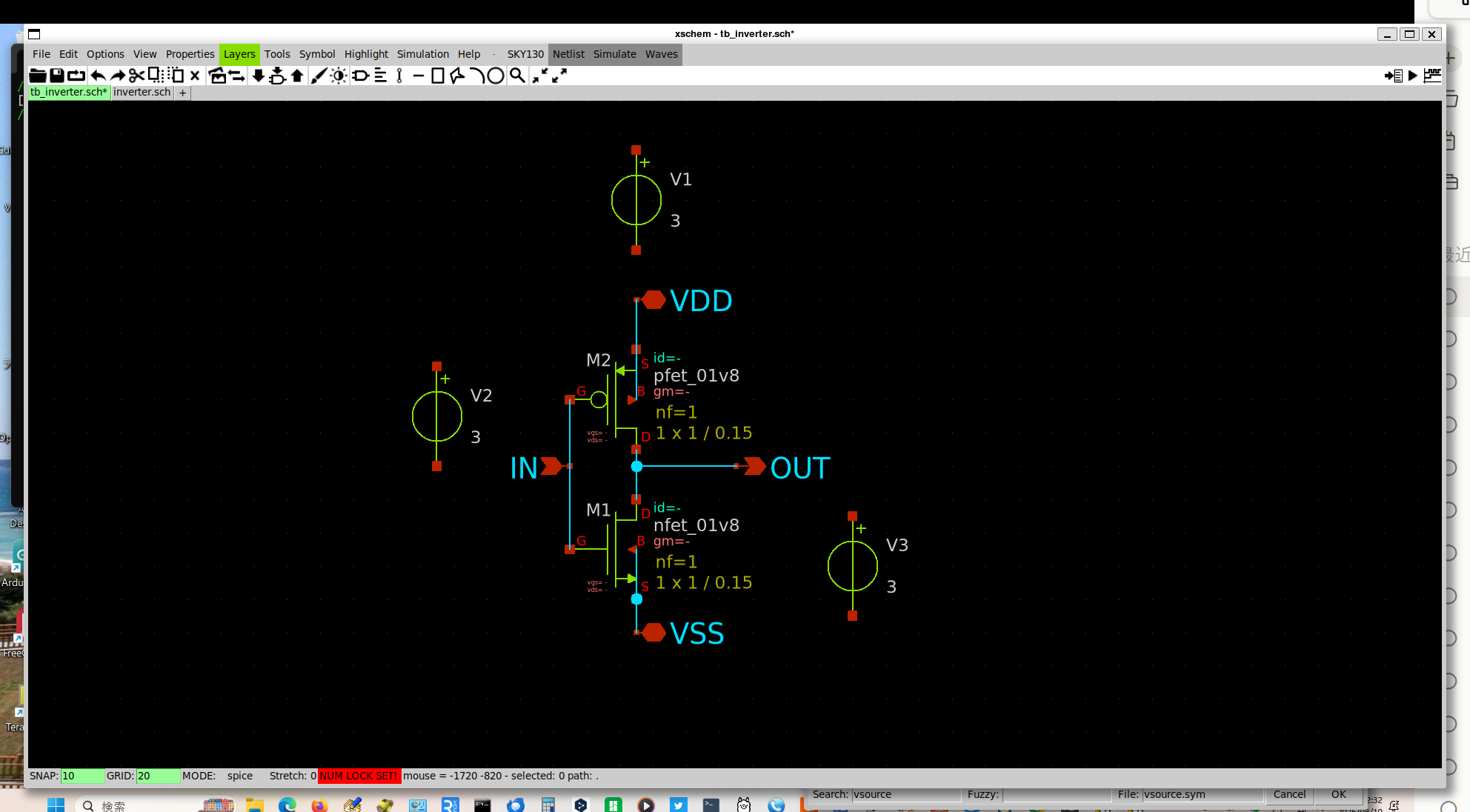
Task: Open Firefox from the taskbar
Action: coord(319,805)
